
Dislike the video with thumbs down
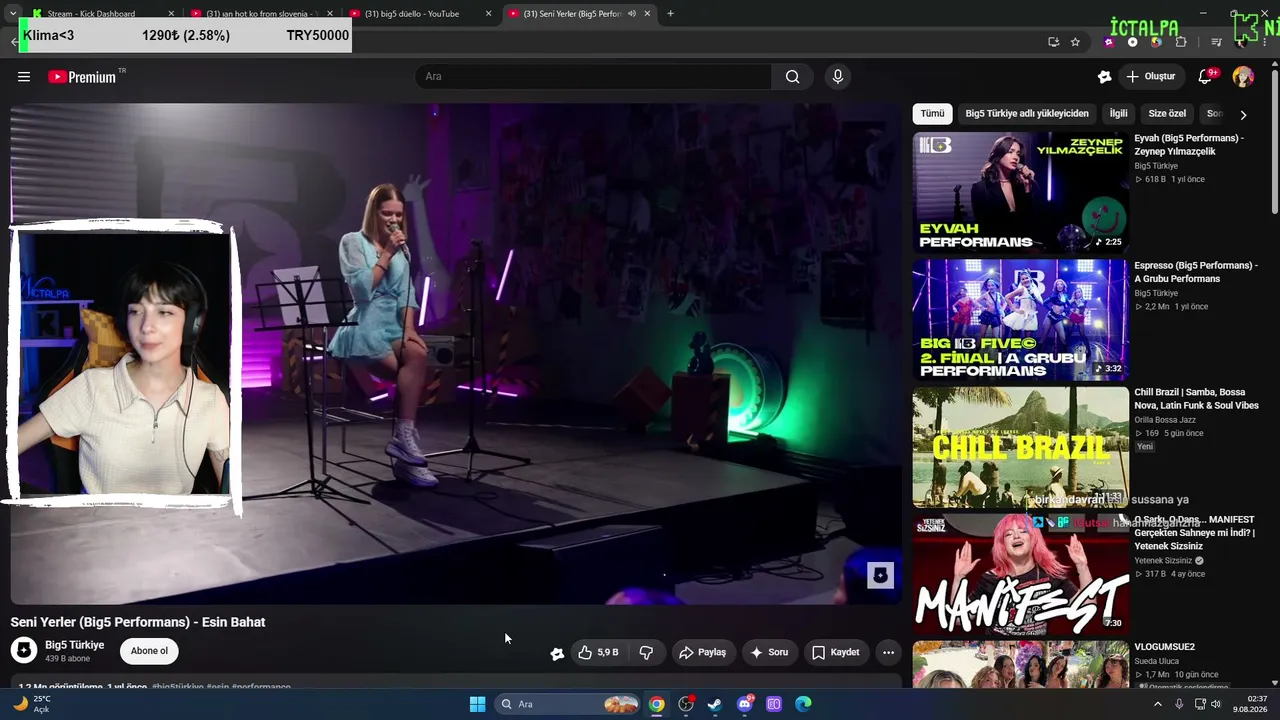point(646,652)
